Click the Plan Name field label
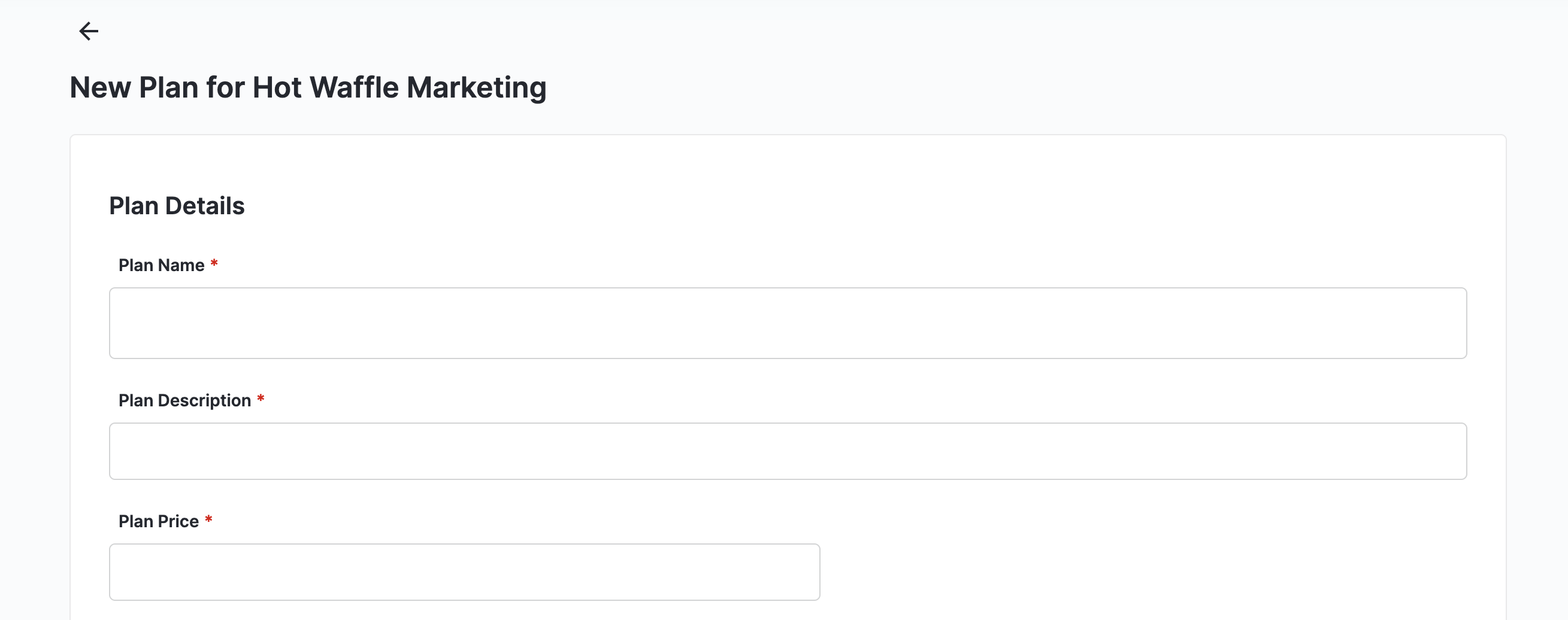Viewport: 1568px width, 620px height. [161, 265]
